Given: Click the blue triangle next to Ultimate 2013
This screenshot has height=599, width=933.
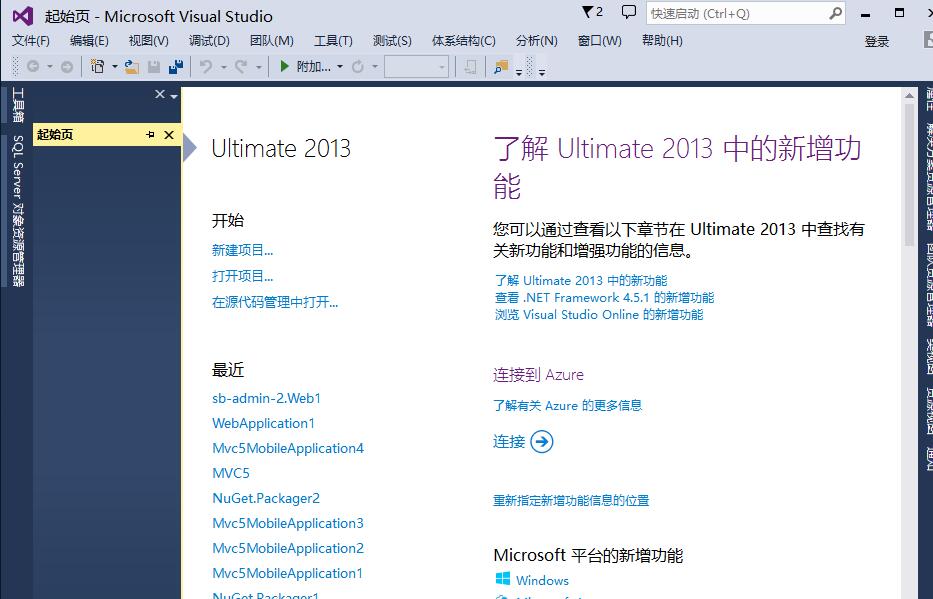Looking at the screenshot, I should [189, 148].
